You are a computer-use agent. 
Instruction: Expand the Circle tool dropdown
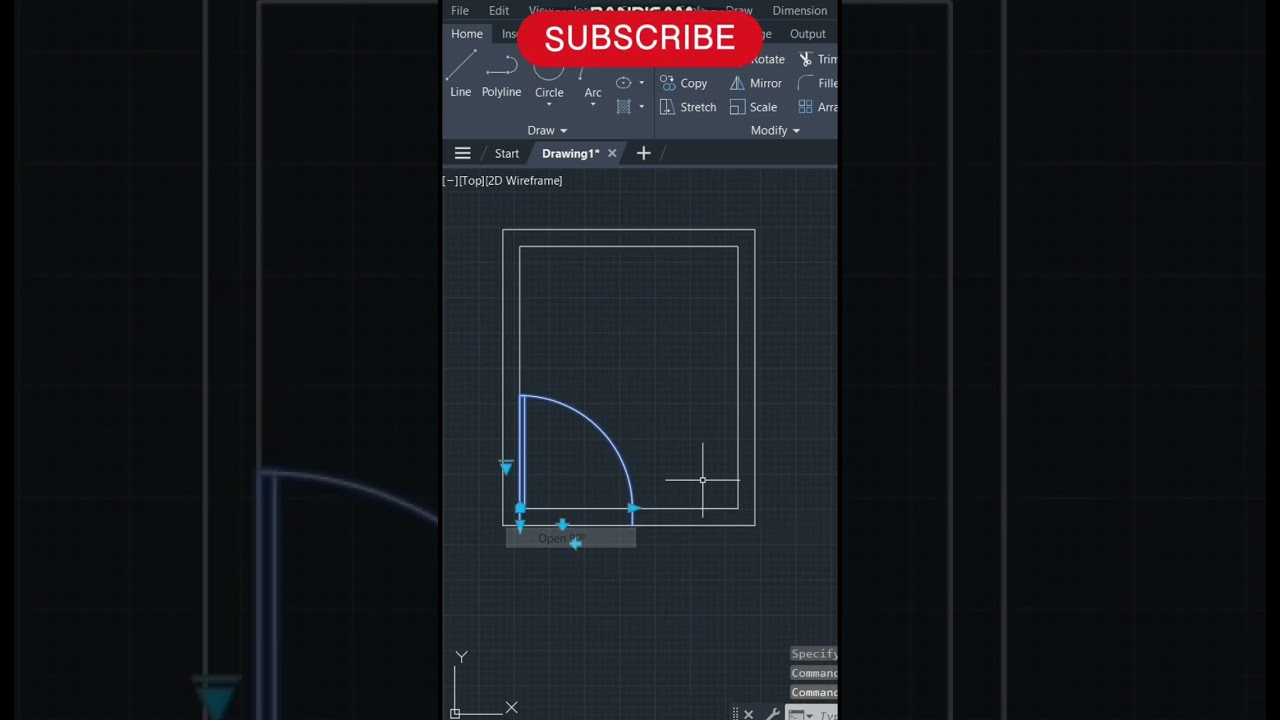point(549,104)
